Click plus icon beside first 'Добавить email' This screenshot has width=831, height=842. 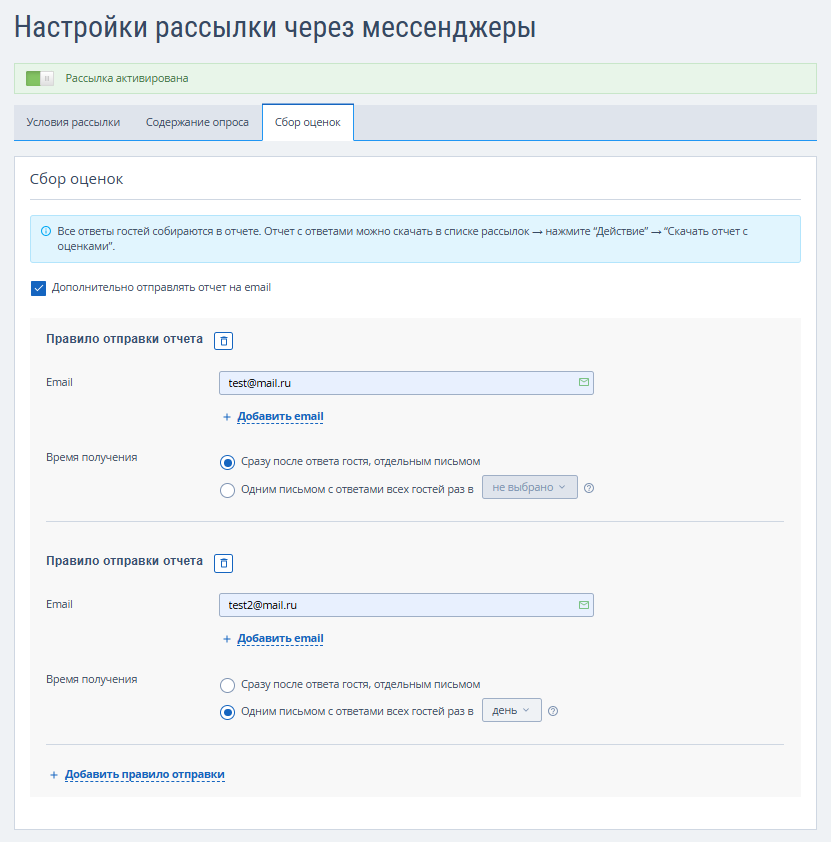click(x=227, y=417)
